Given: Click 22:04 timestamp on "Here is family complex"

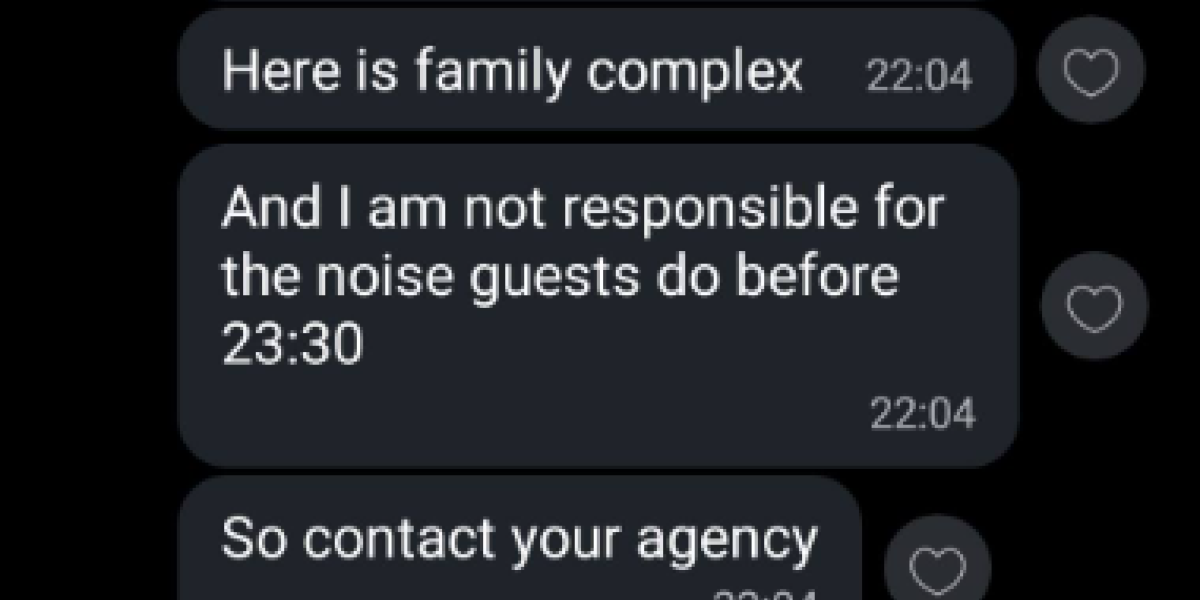Looking at the screenshot, I should (918, 75).
